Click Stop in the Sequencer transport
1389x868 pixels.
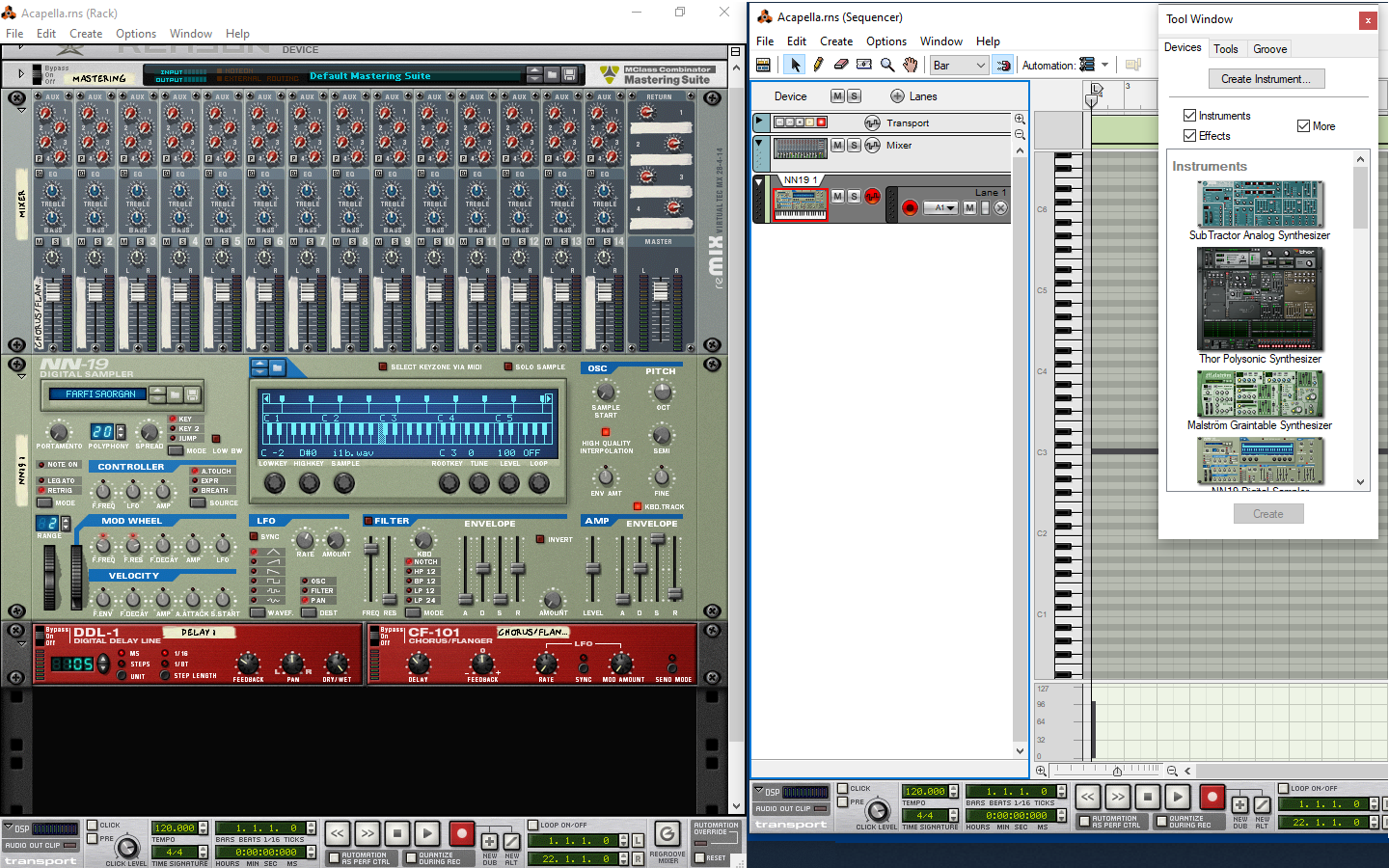1147,798
